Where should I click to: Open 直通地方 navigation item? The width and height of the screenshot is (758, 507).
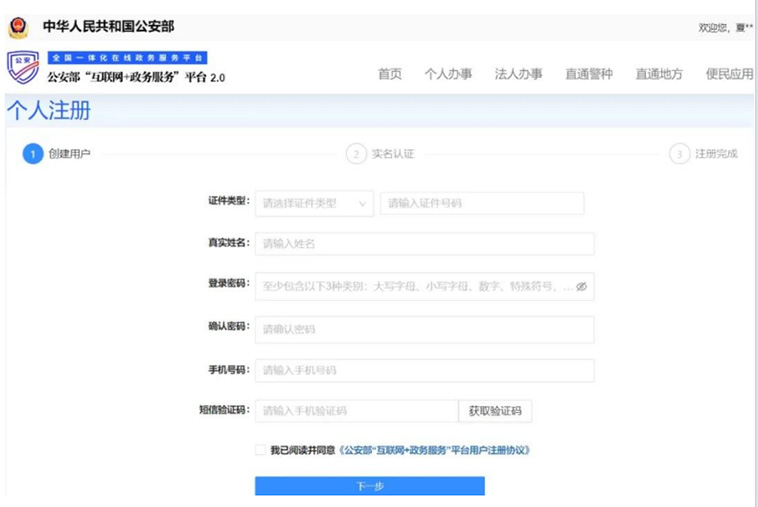click(659, 74)
